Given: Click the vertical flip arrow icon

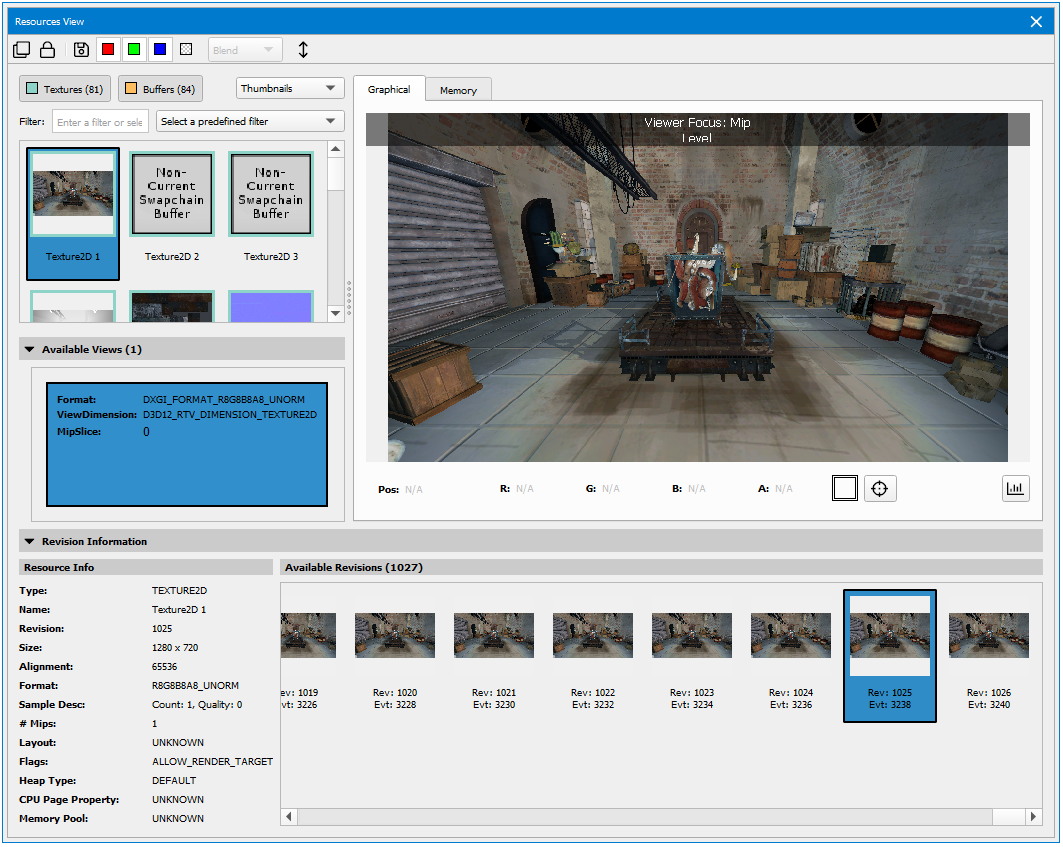Looking at the screenshot, I should (304, 50).
